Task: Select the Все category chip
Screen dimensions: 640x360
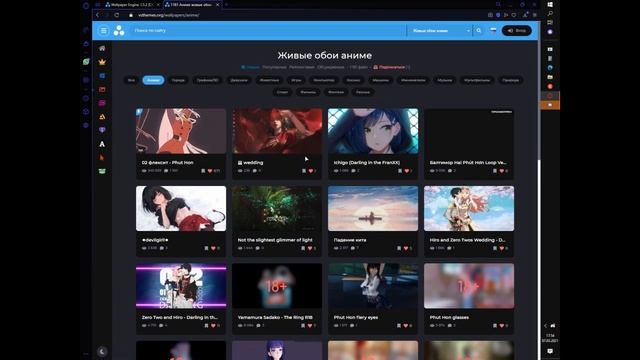Action: tap(131, 80)
